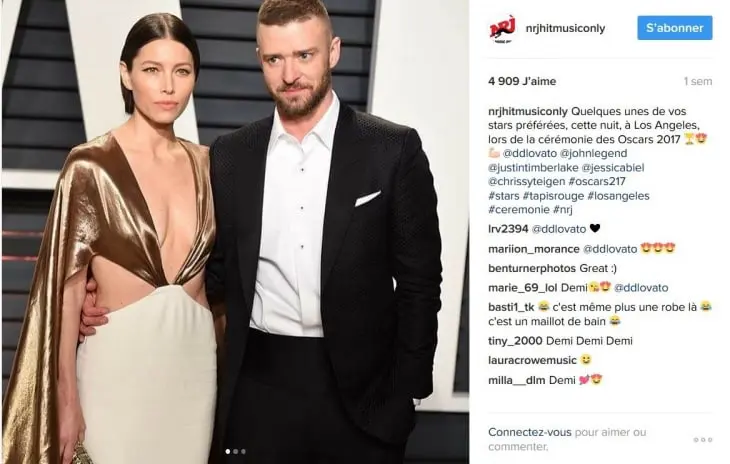
Task: Click the NRJ profile logo avatar
Action: point(502,29)
